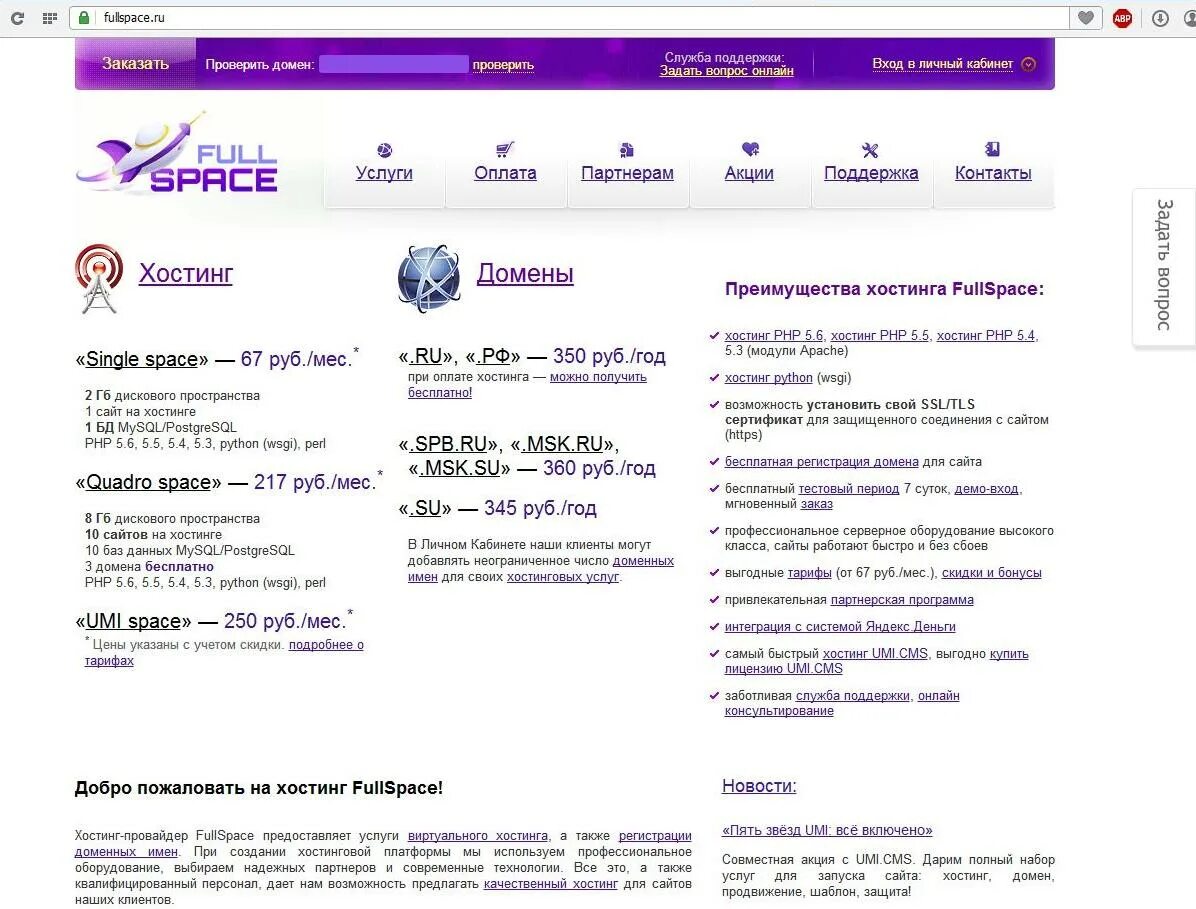Click the .MSK.RU domain link
The image size is (1196, 909).
pos(563,444)
